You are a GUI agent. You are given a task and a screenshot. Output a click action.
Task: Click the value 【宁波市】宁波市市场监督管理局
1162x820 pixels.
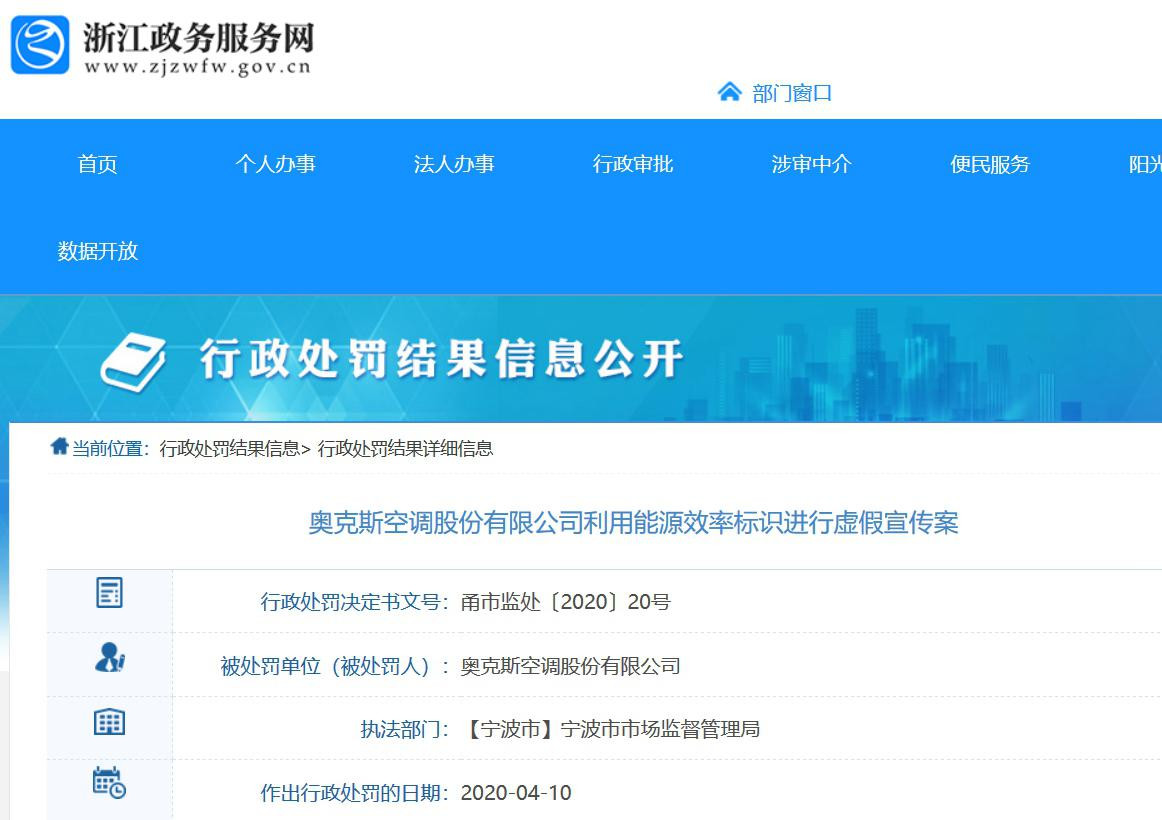point(610,729)
